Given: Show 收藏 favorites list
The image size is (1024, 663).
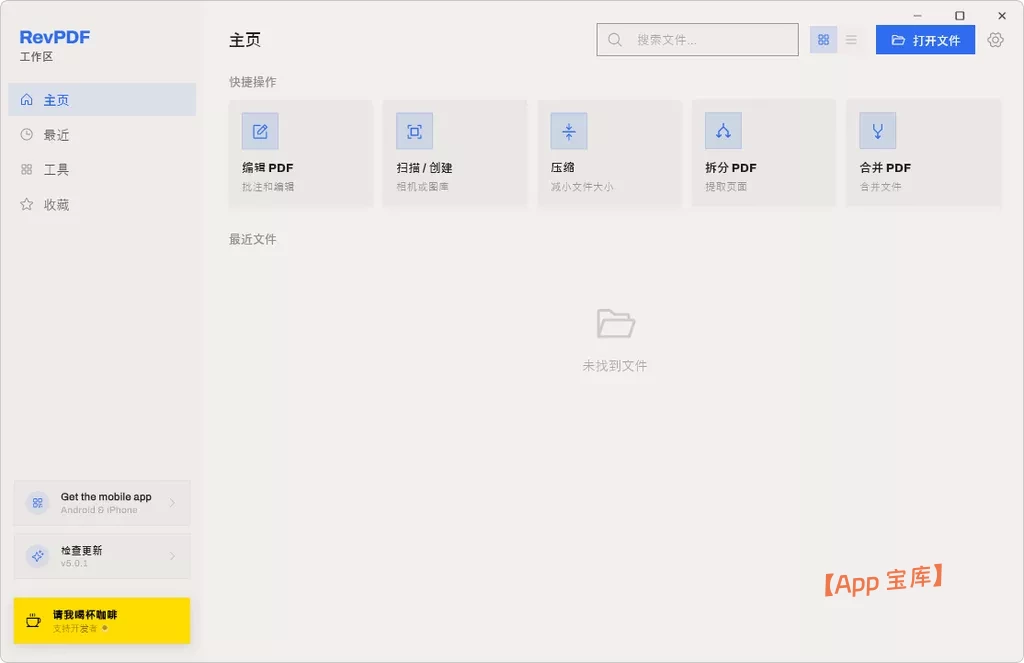Looking at the screenshot, I should 102,204.
